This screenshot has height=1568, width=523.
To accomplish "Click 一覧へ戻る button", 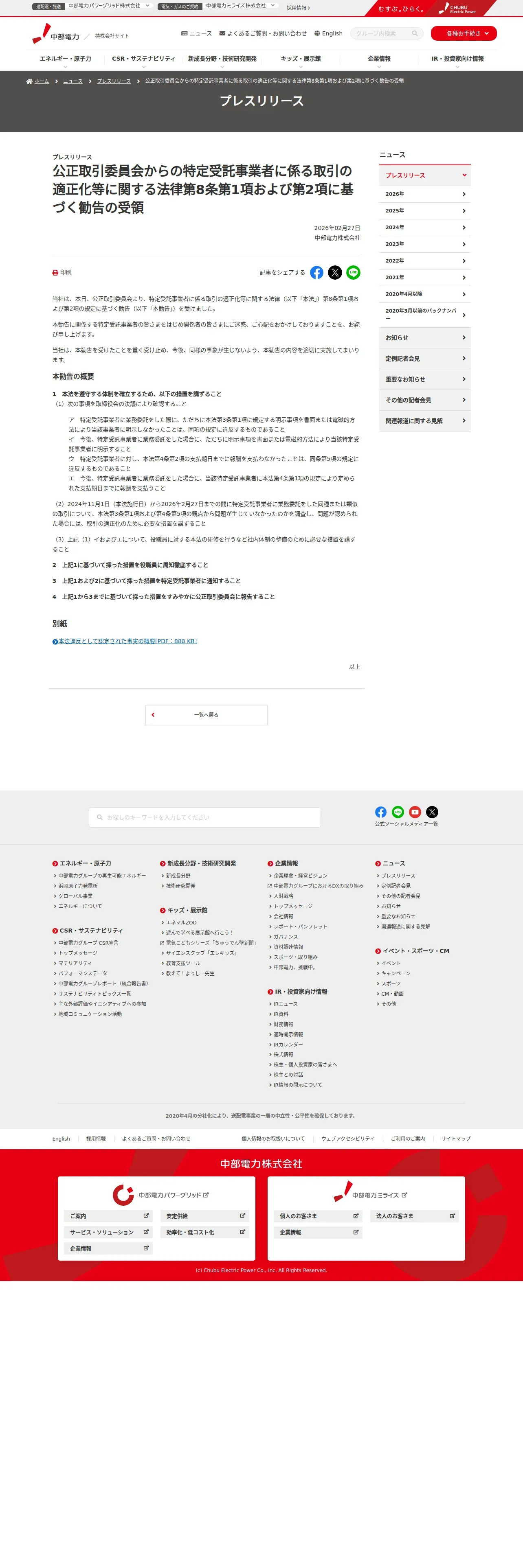I will [x=207, y=715].
